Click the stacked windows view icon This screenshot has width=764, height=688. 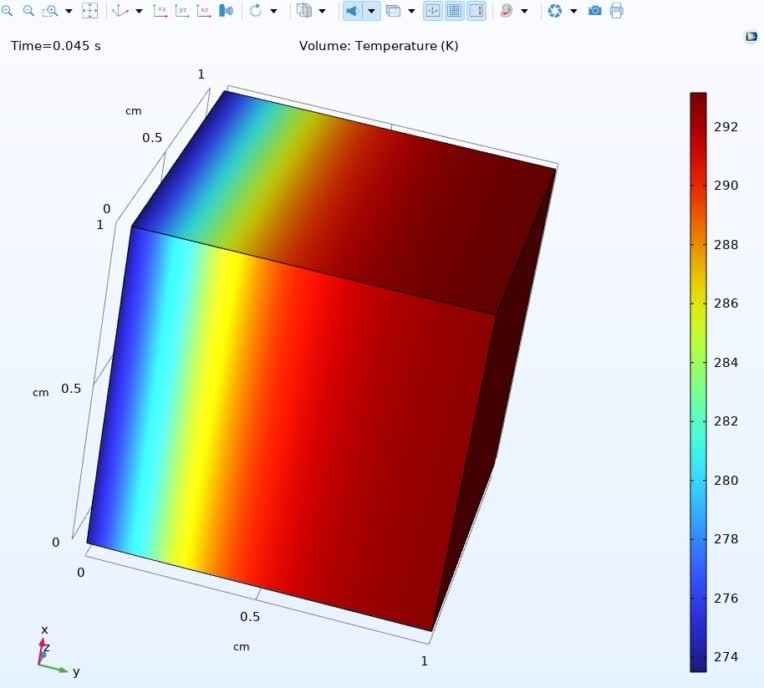click(393, 10)
